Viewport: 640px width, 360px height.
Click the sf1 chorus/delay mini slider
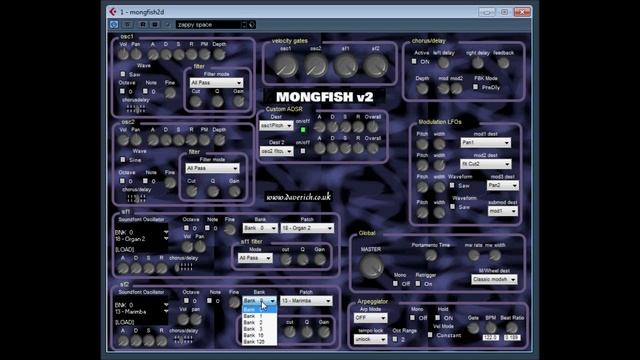click(x=183, y=267)
